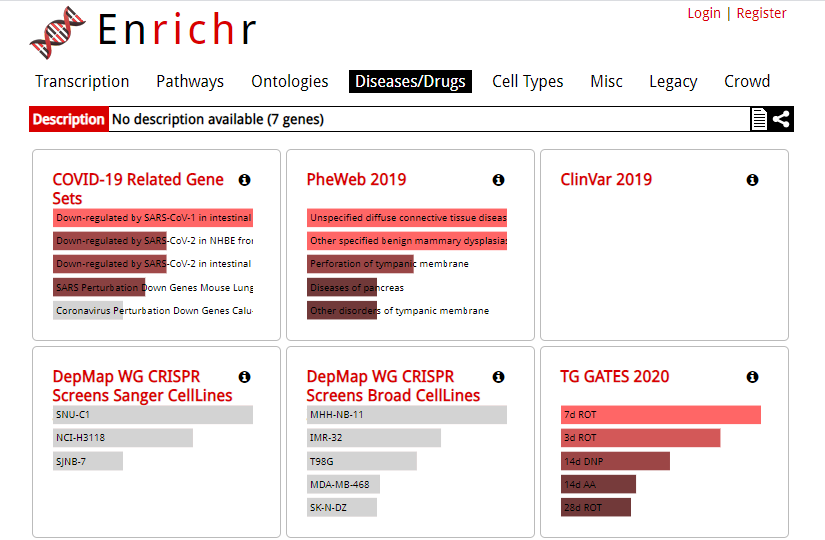Click the Enrichr title text
Image resolution: width=825 pixels, height=540 pixels.
pos(177,29)
